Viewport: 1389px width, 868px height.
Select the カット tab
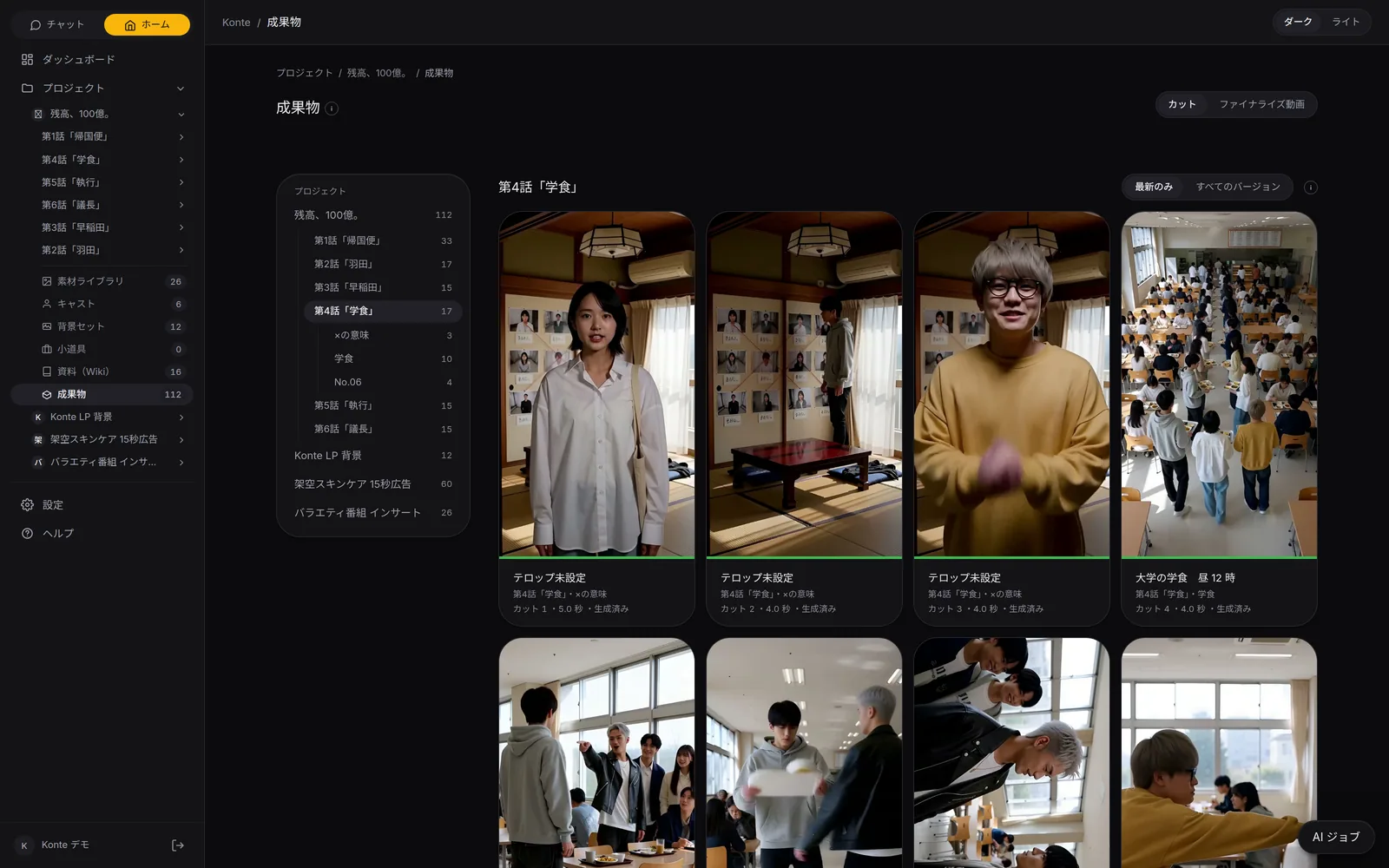pyautogui.click(x=1182, y=105)
